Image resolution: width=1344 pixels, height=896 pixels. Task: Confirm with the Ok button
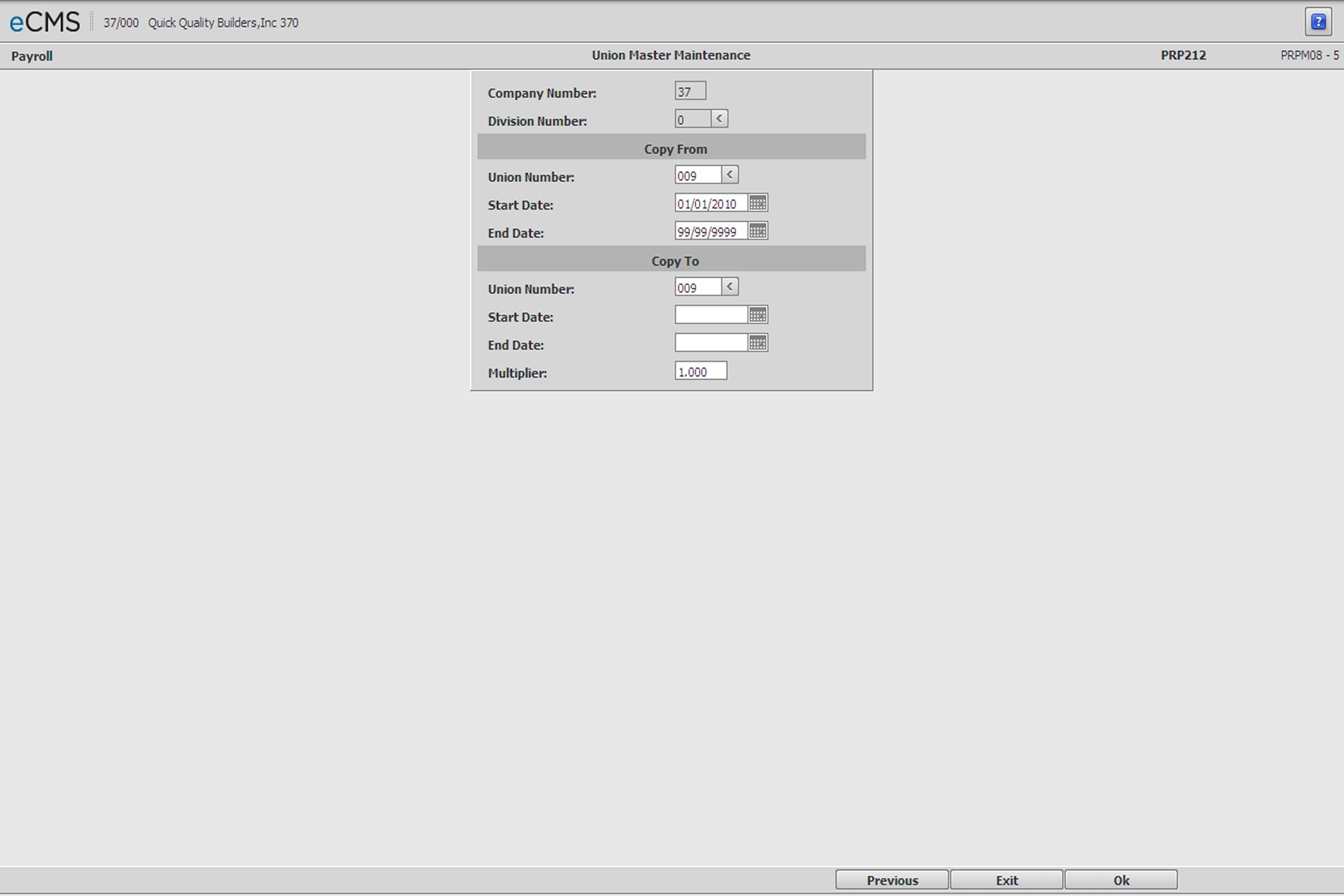pyautogui.click(x=1121, y=880)
